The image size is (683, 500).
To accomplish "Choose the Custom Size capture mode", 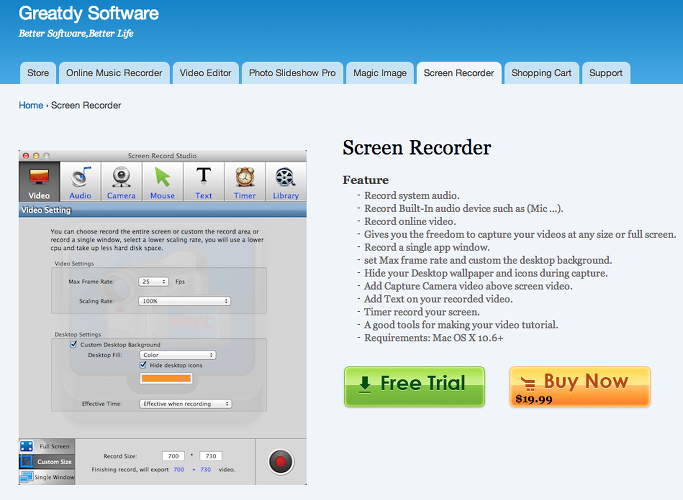I will click(x=47, y=462).
